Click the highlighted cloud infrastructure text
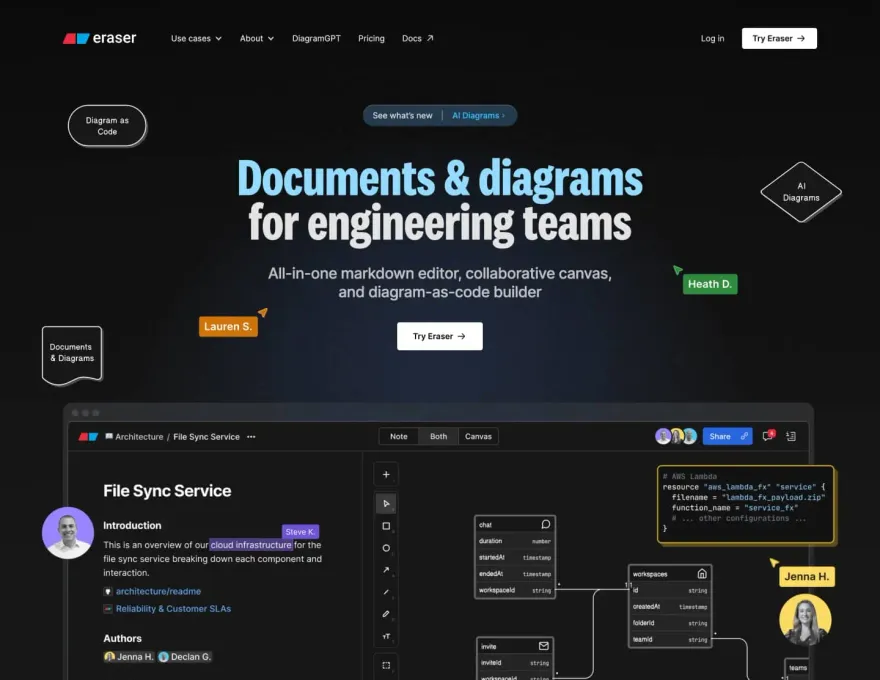Viewport: 880px width, 680px height. tap(251, 545)
